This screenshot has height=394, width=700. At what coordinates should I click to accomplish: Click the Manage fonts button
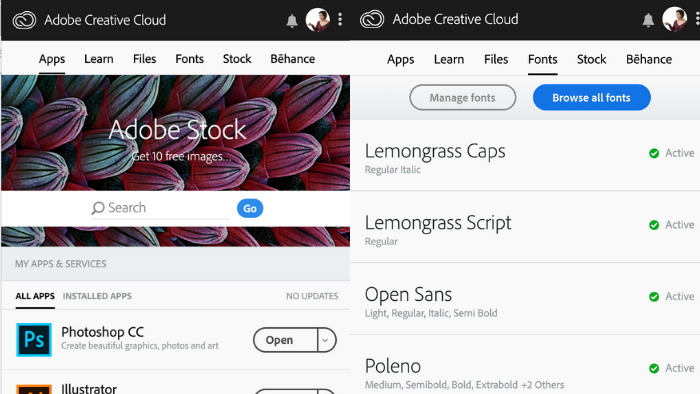pyautogui.click(x=462, y=97)
